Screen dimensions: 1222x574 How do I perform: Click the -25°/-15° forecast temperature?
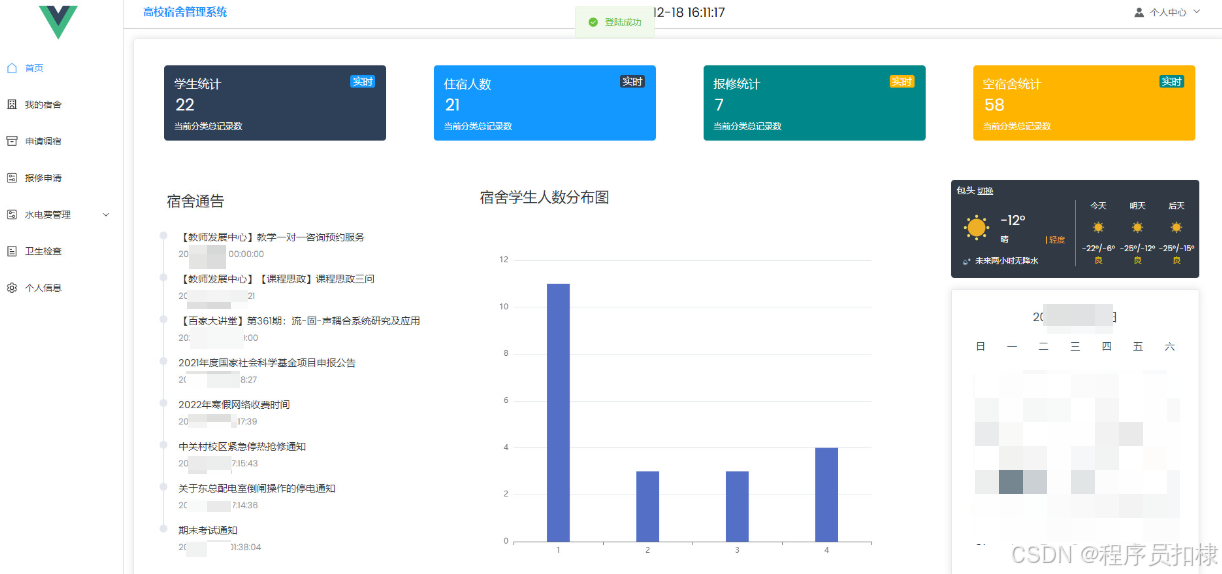[1176, 248]
